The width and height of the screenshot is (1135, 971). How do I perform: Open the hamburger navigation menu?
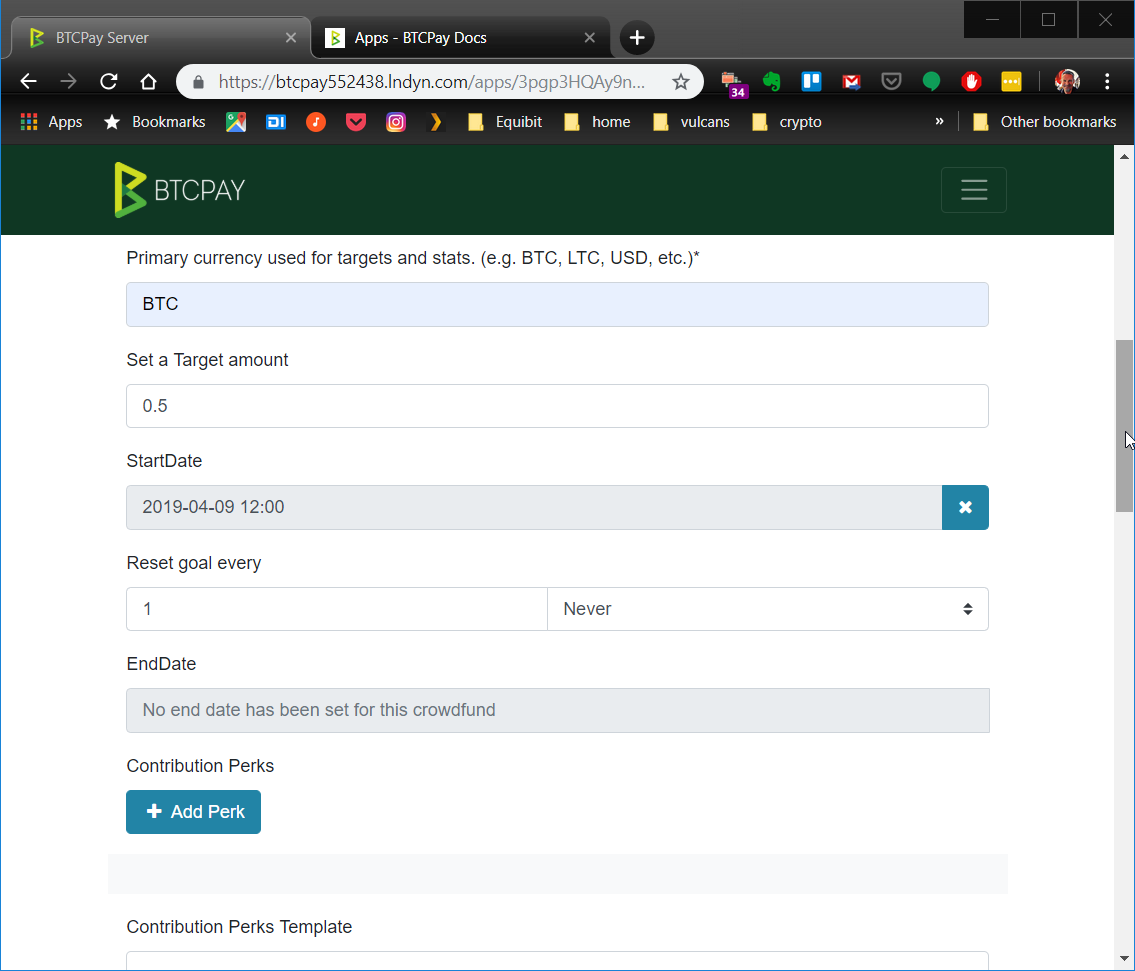[974, 190]
